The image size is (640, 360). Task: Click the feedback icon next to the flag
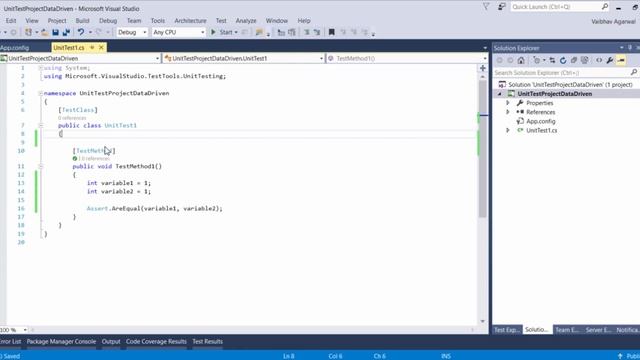pos(502,7)
